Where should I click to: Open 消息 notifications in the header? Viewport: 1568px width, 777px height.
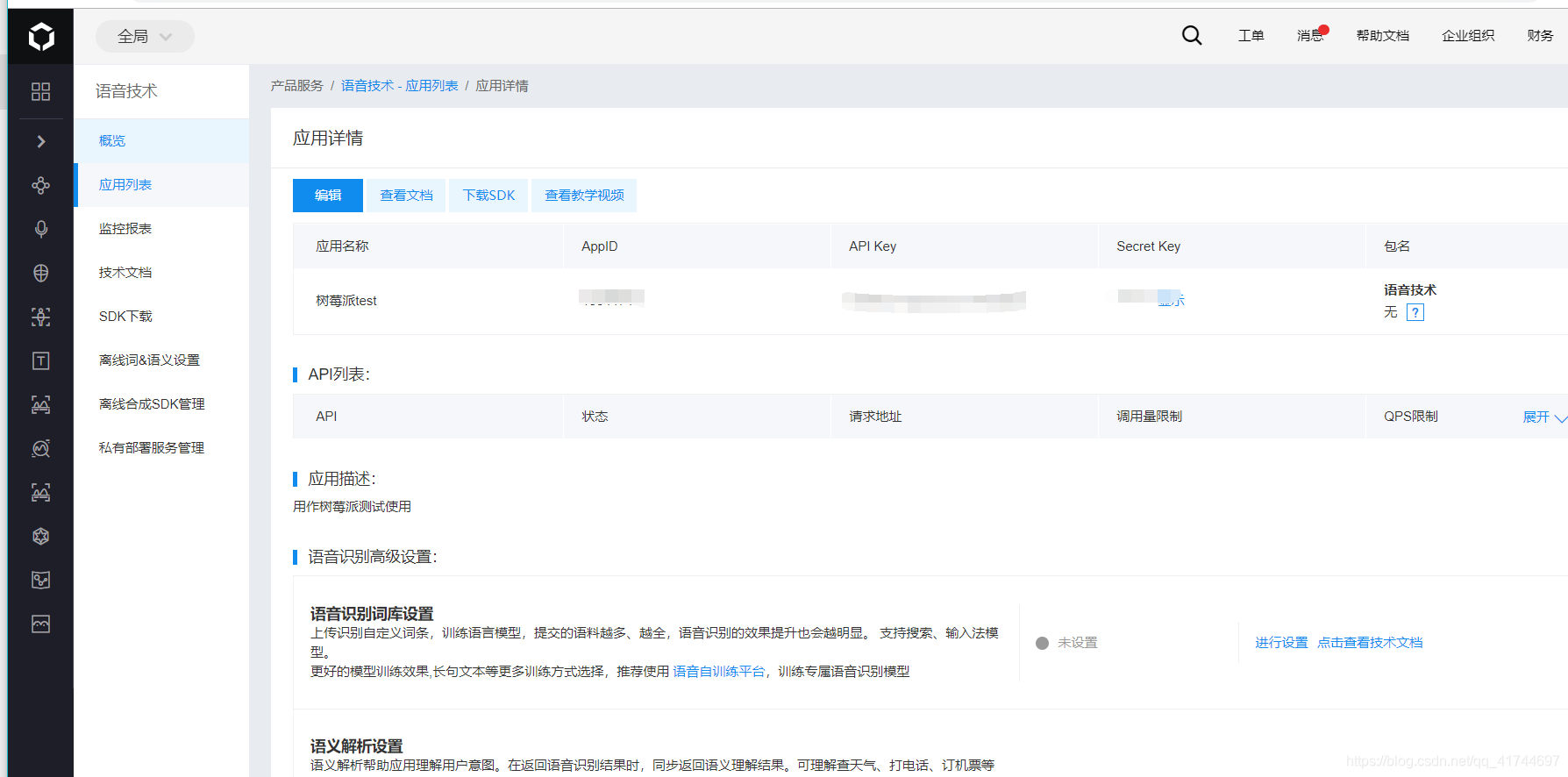[x=1311, y=35]
